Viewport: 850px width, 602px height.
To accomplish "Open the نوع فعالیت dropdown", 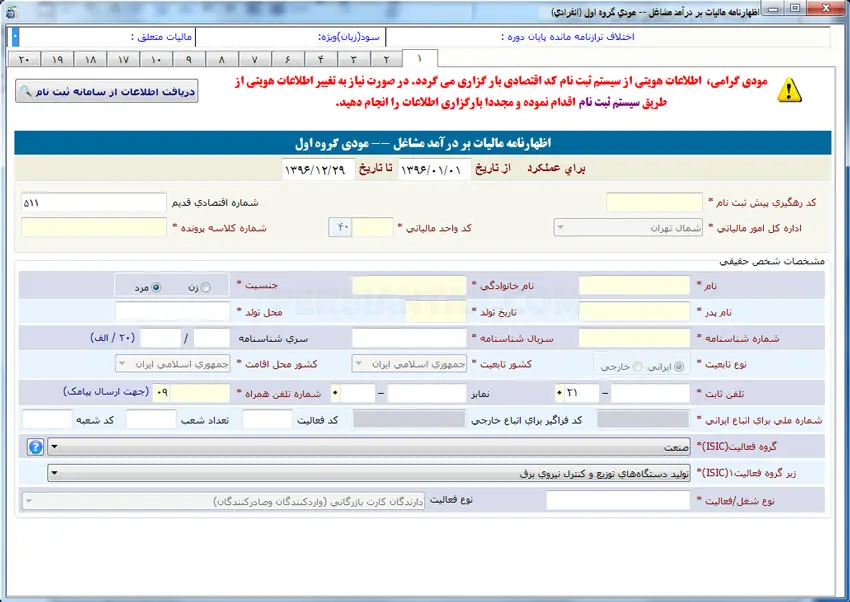I will click(x=223, y=501).
